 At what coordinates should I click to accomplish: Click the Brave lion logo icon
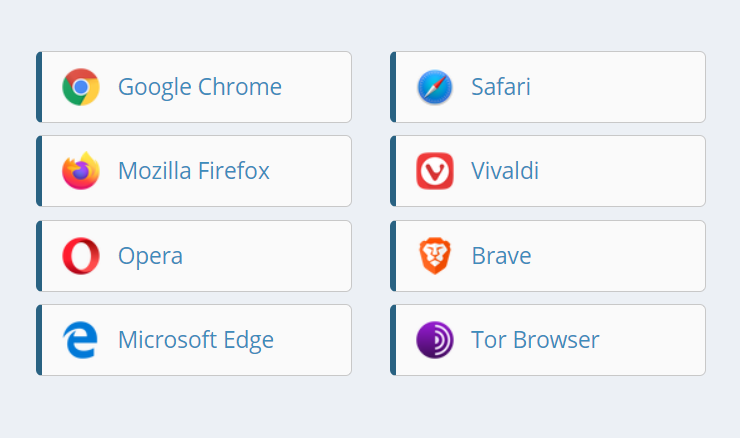(x=435, y=256)
